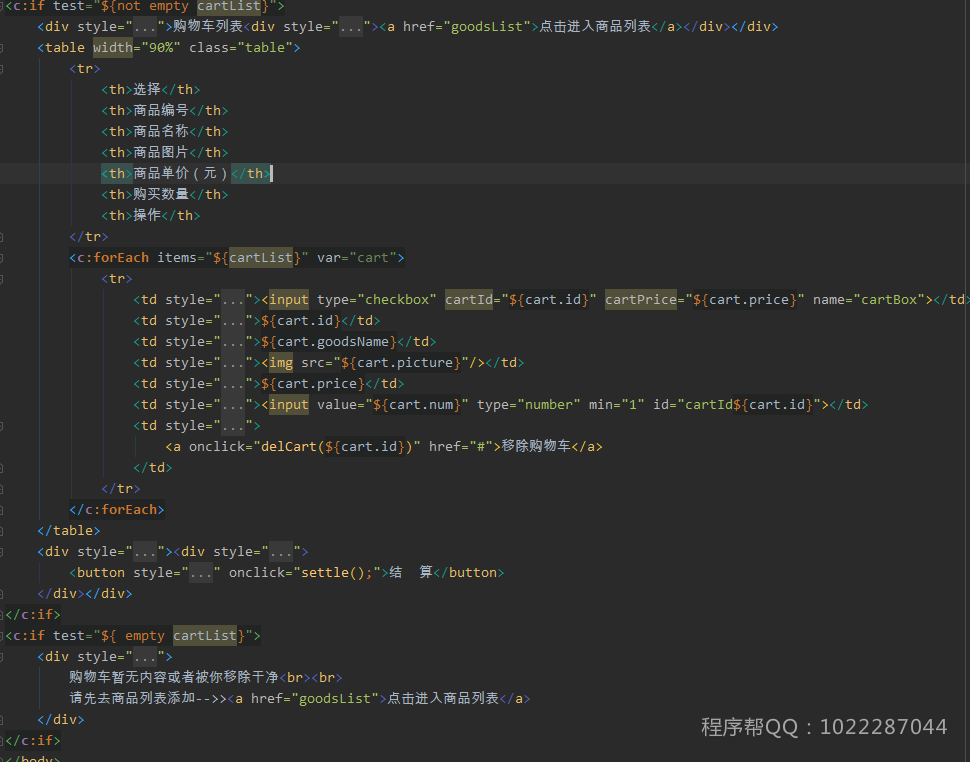
Task: Click class="table" attribute value
Action: pos(265,48)
